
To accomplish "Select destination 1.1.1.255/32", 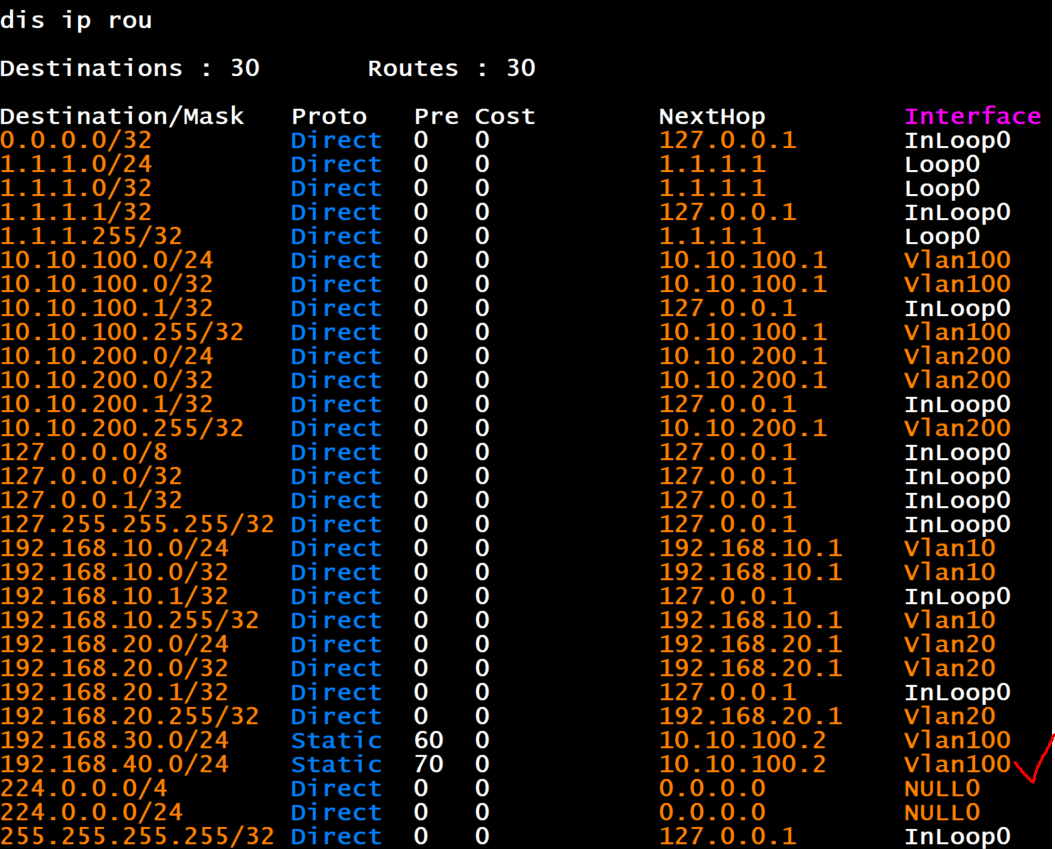I will click(x=92, y=236).
